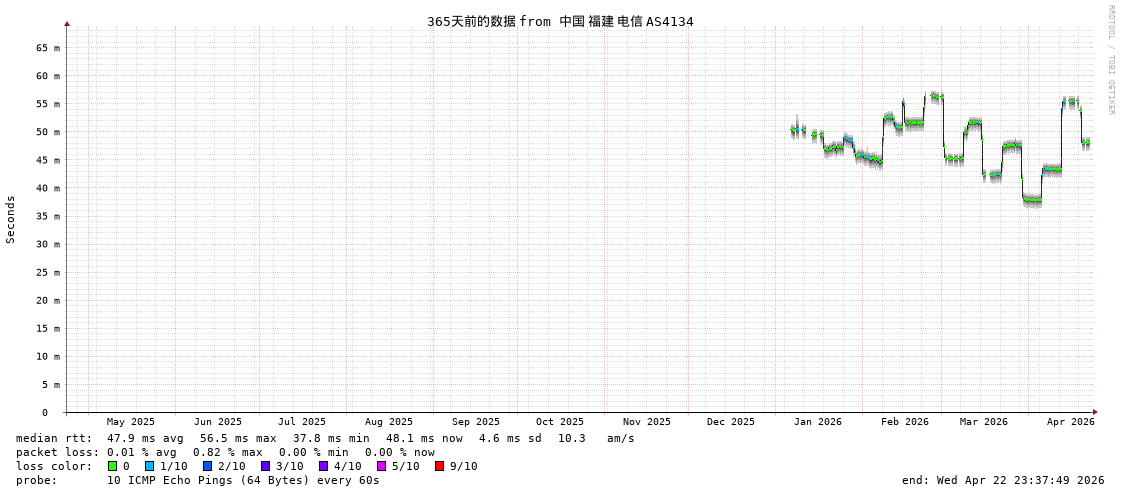
Task: Click the 65 m y-axis tick label
Action: pos(49,48)
